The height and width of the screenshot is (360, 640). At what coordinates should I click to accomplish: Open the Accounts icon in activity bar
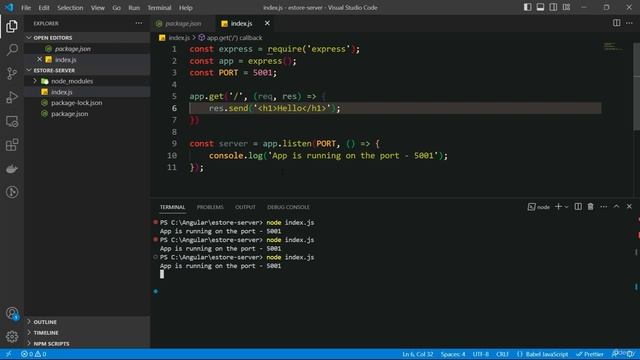click(12, 313)
